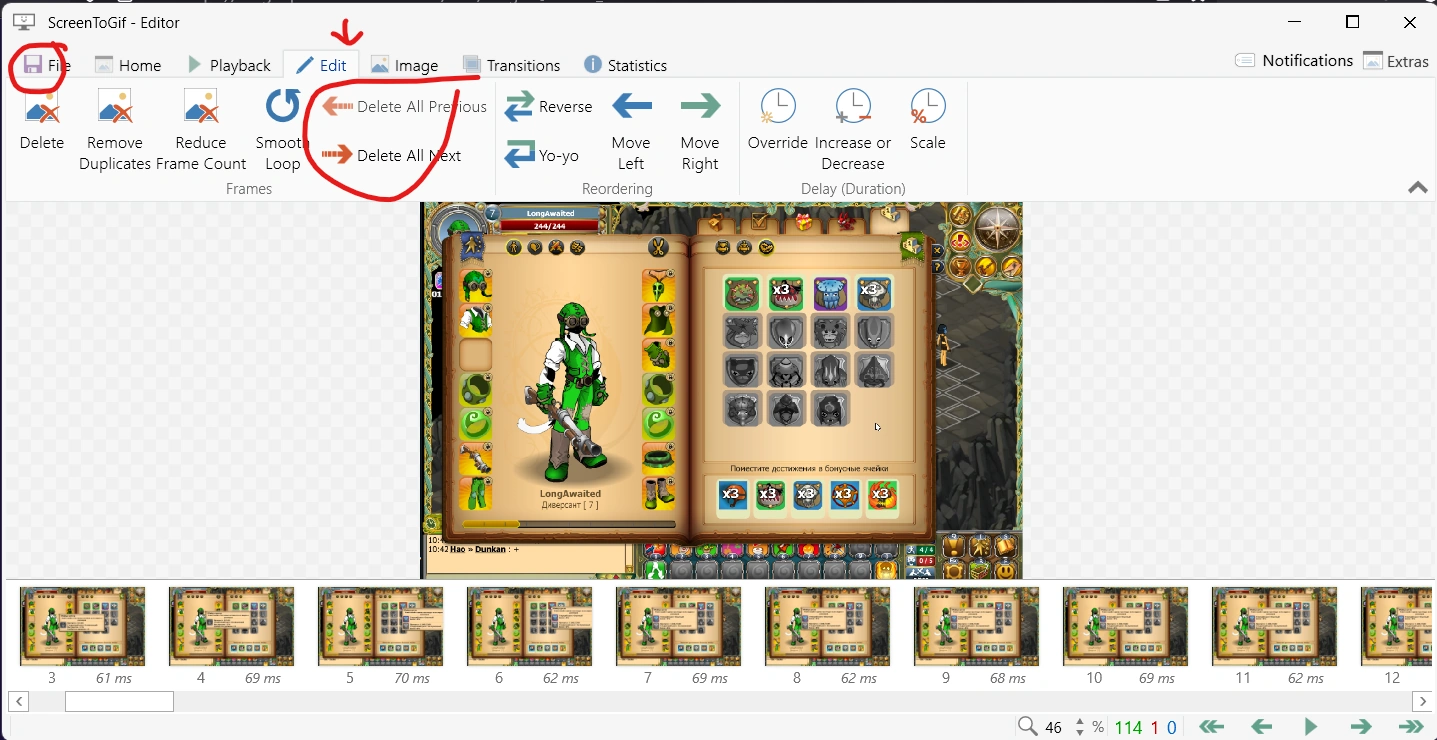Screen dimensions: 1437x740
Task: Open the Notifications panel
Action: (1294, 61)
